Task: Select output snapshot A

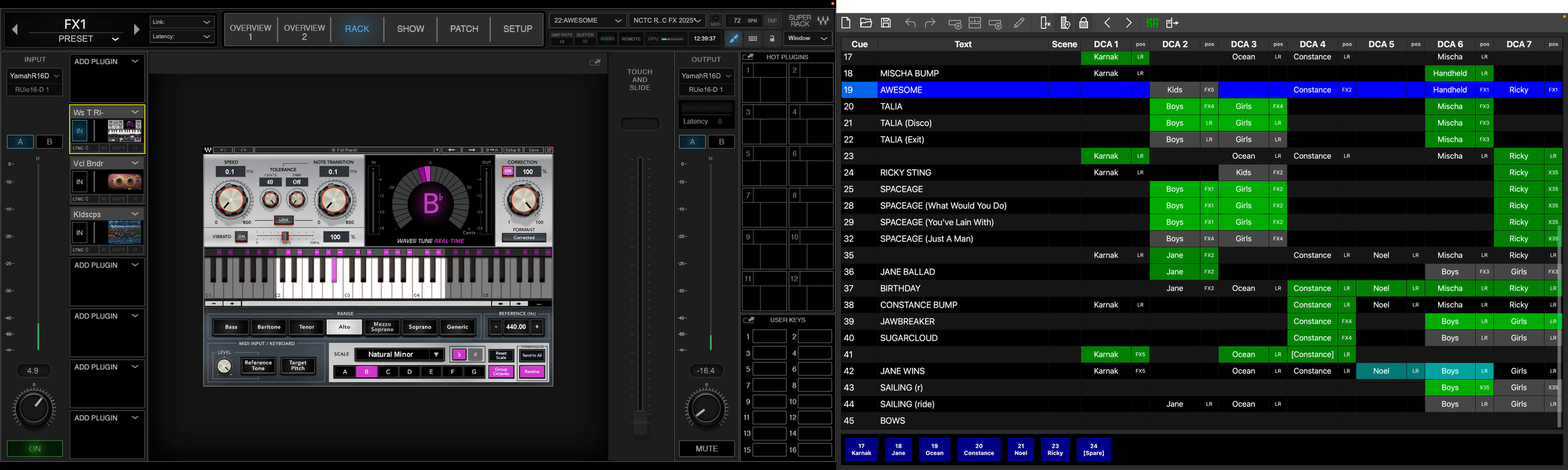Action: click(x=692, y=142)
